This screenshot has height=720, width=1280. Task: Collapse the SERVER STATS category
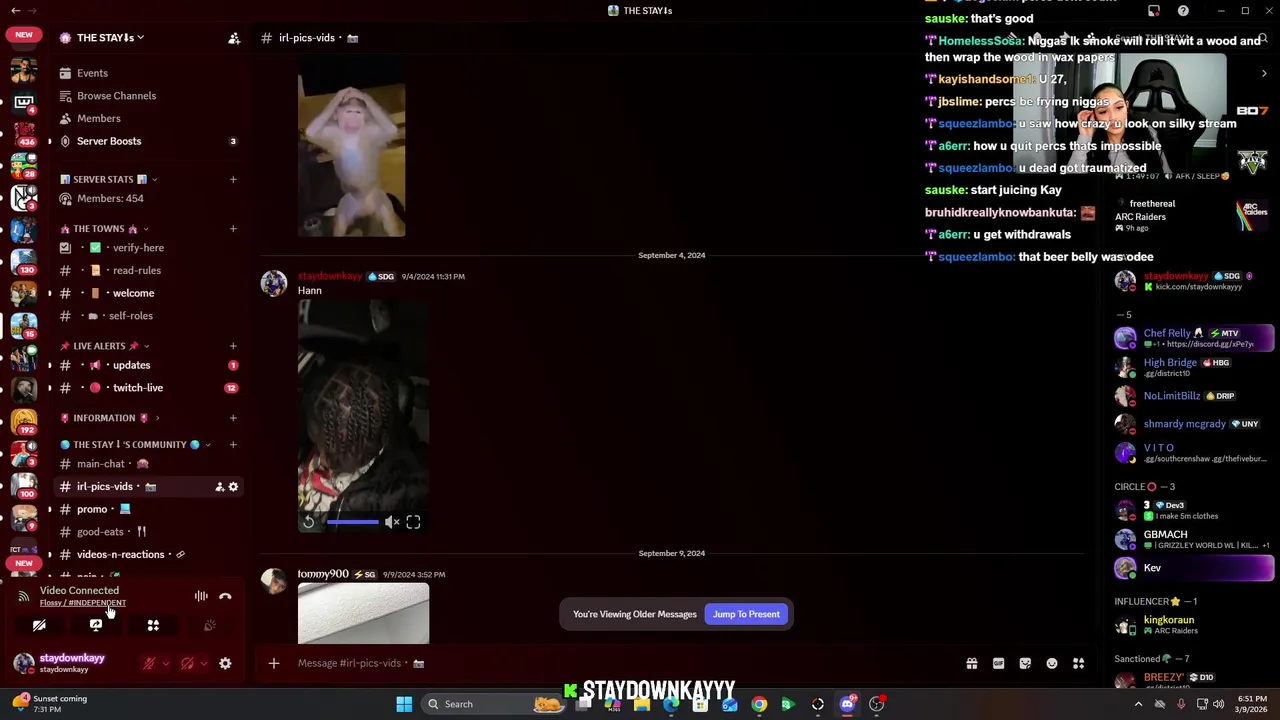(108, 180)
